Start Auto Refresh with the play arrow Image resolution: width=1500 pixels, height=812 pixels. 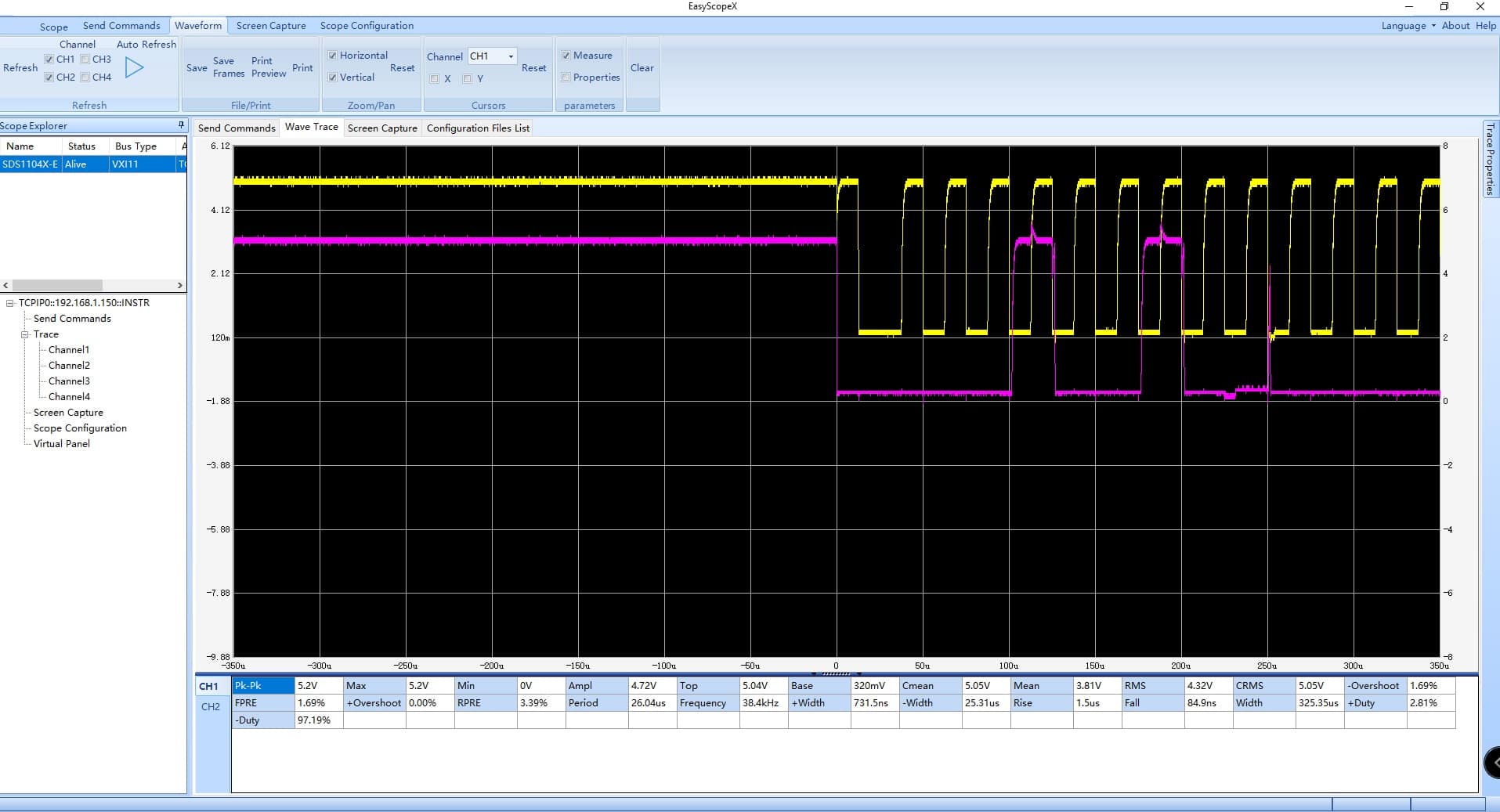point(135,68)
